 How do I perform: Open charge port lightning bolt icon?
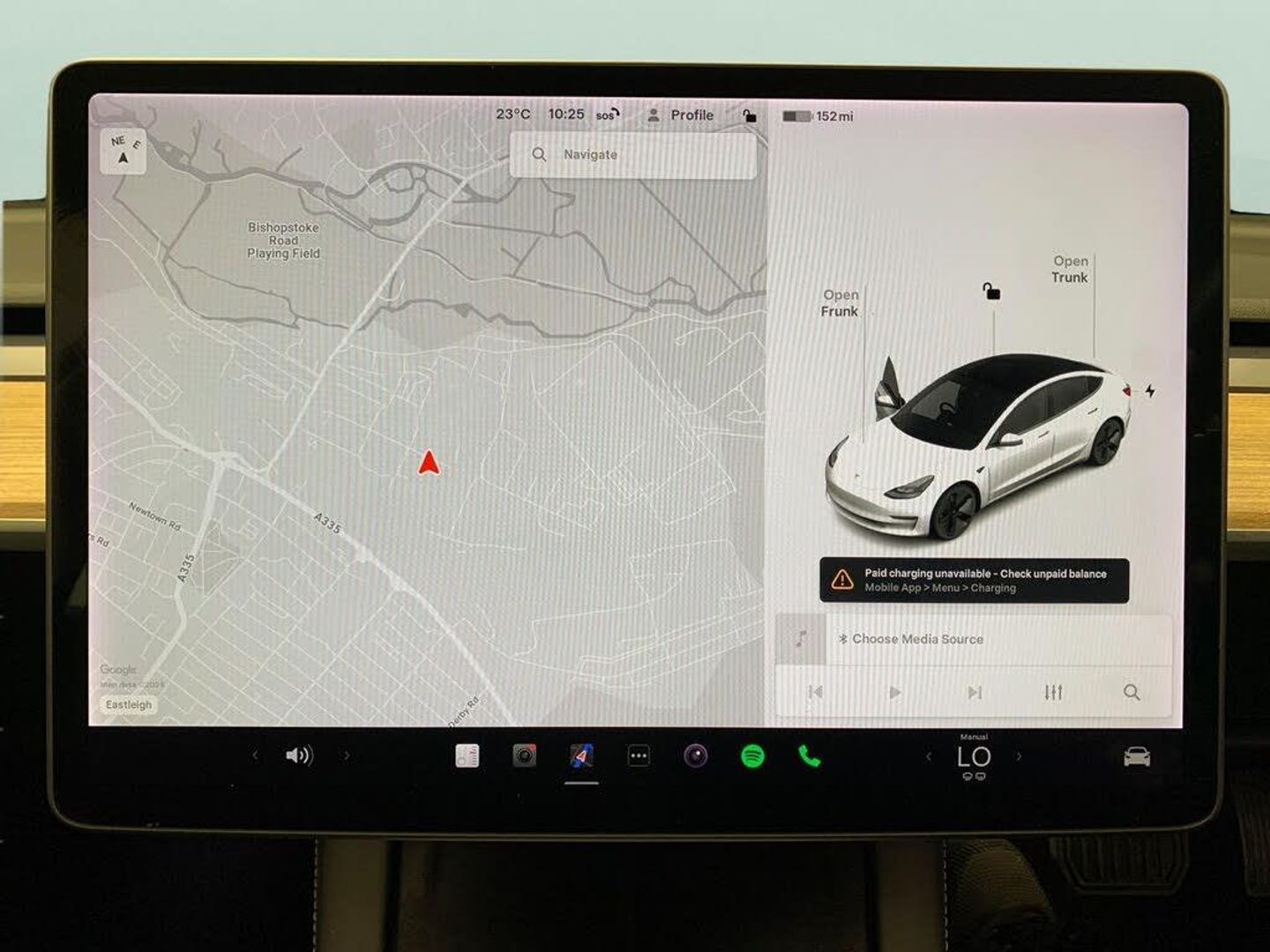[x=1150, y=390]
